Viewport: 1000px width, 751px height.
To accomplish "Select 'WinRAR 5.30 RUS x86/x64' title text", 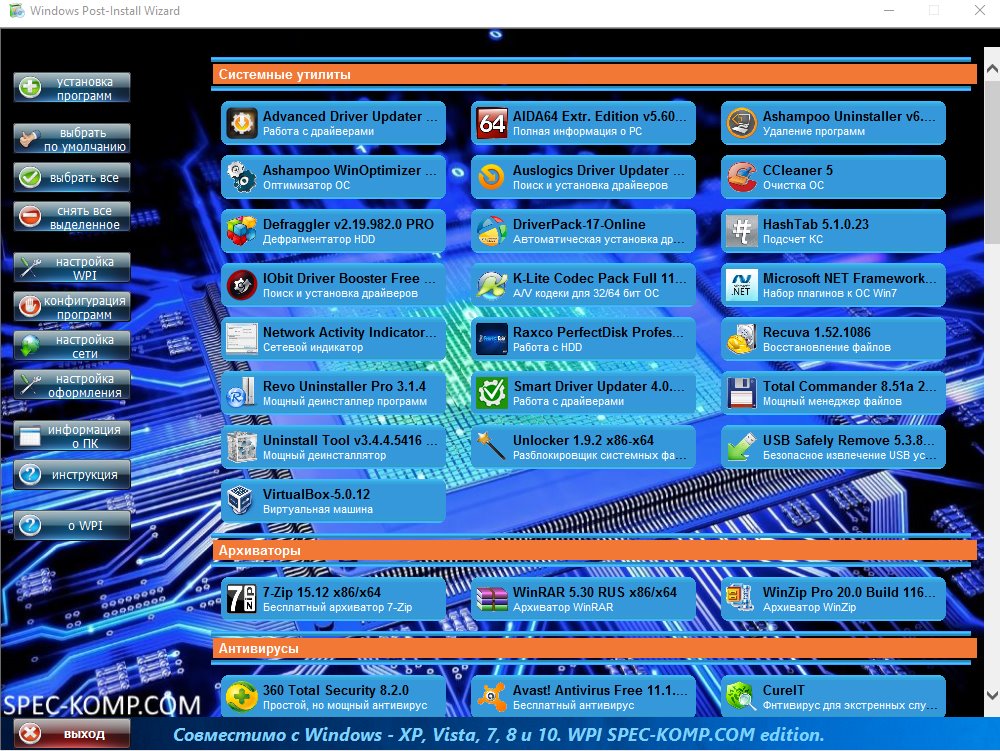I will point(594,592).
